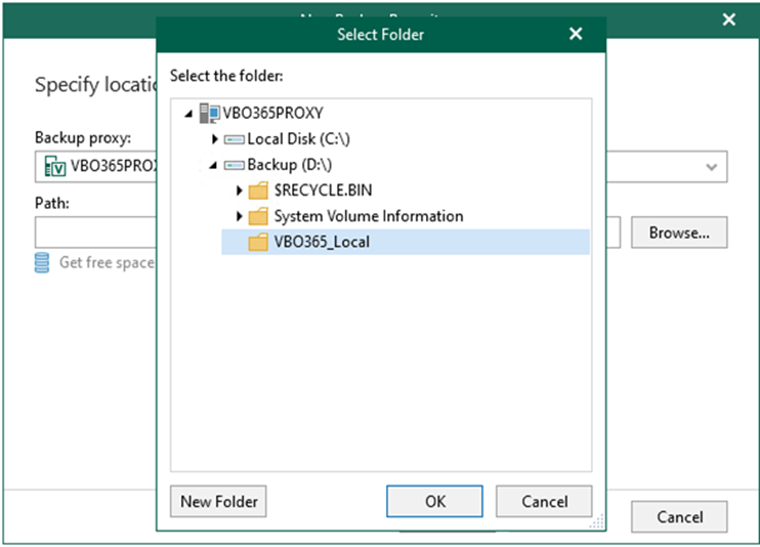Collapse the VBO365PROXY root node
The width and height of the screenshot is (760, 547).
pyautogui.click(x=189, y=114)
